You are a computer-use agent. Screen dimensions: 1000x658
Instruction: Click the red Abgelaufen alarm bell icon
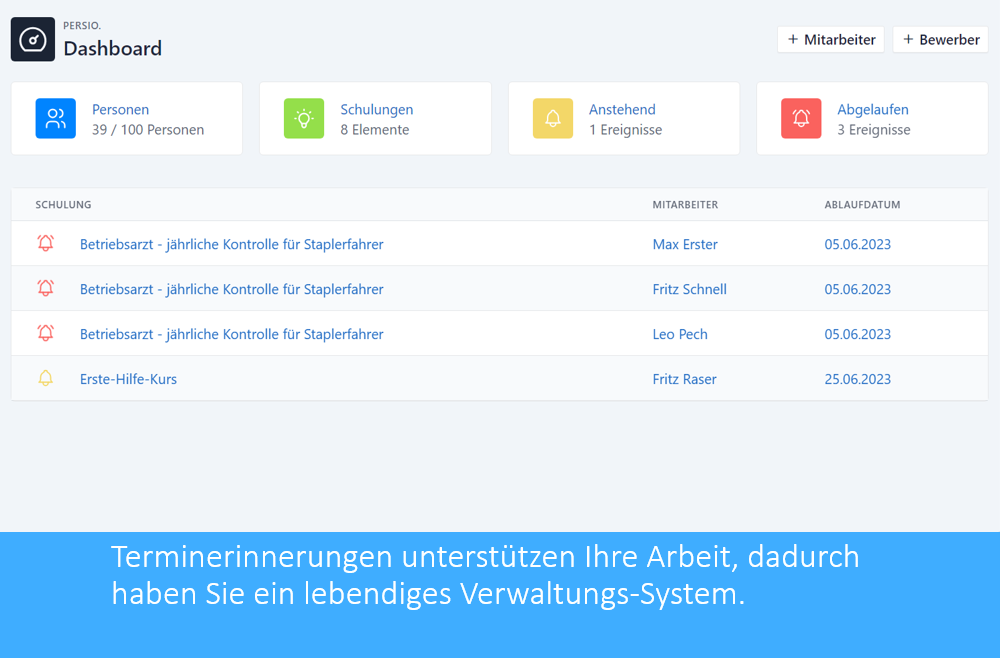tap(801, 119)
